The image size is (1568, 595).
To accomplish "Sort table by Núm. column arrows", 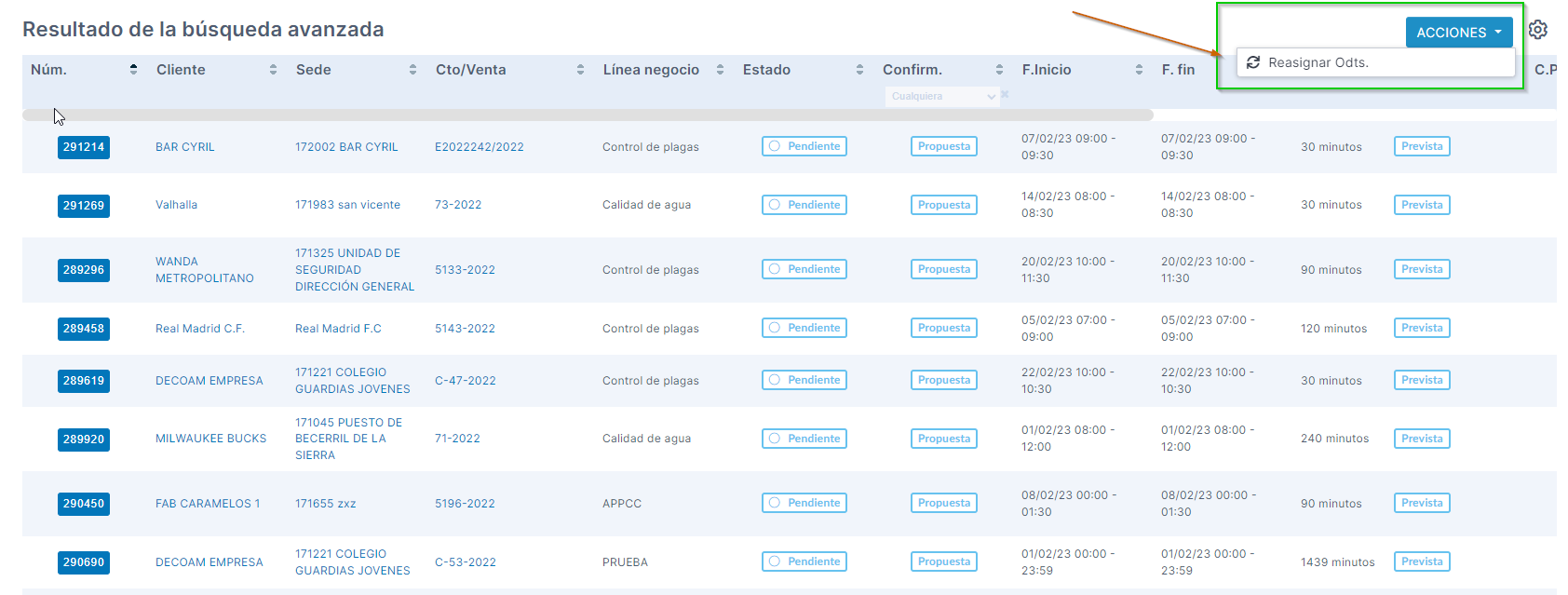I will 133,70.
